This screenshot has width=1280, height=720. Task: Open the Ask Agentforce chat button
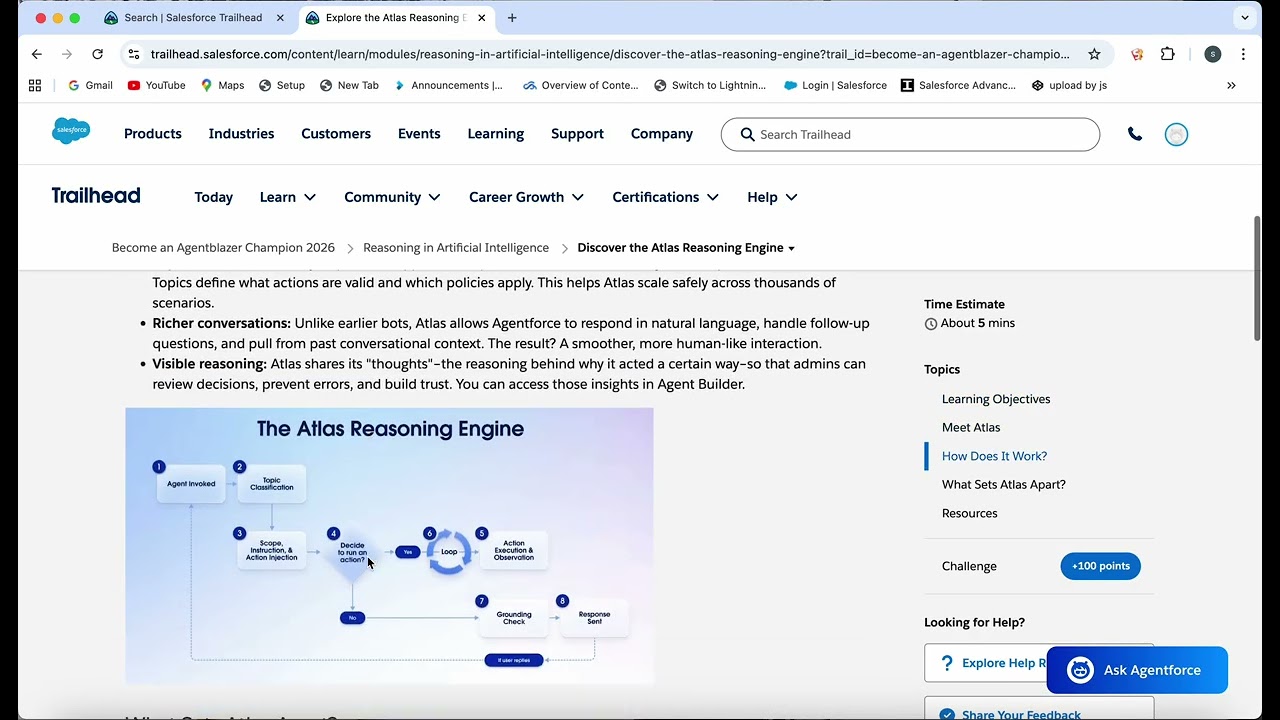[1137, 670]
